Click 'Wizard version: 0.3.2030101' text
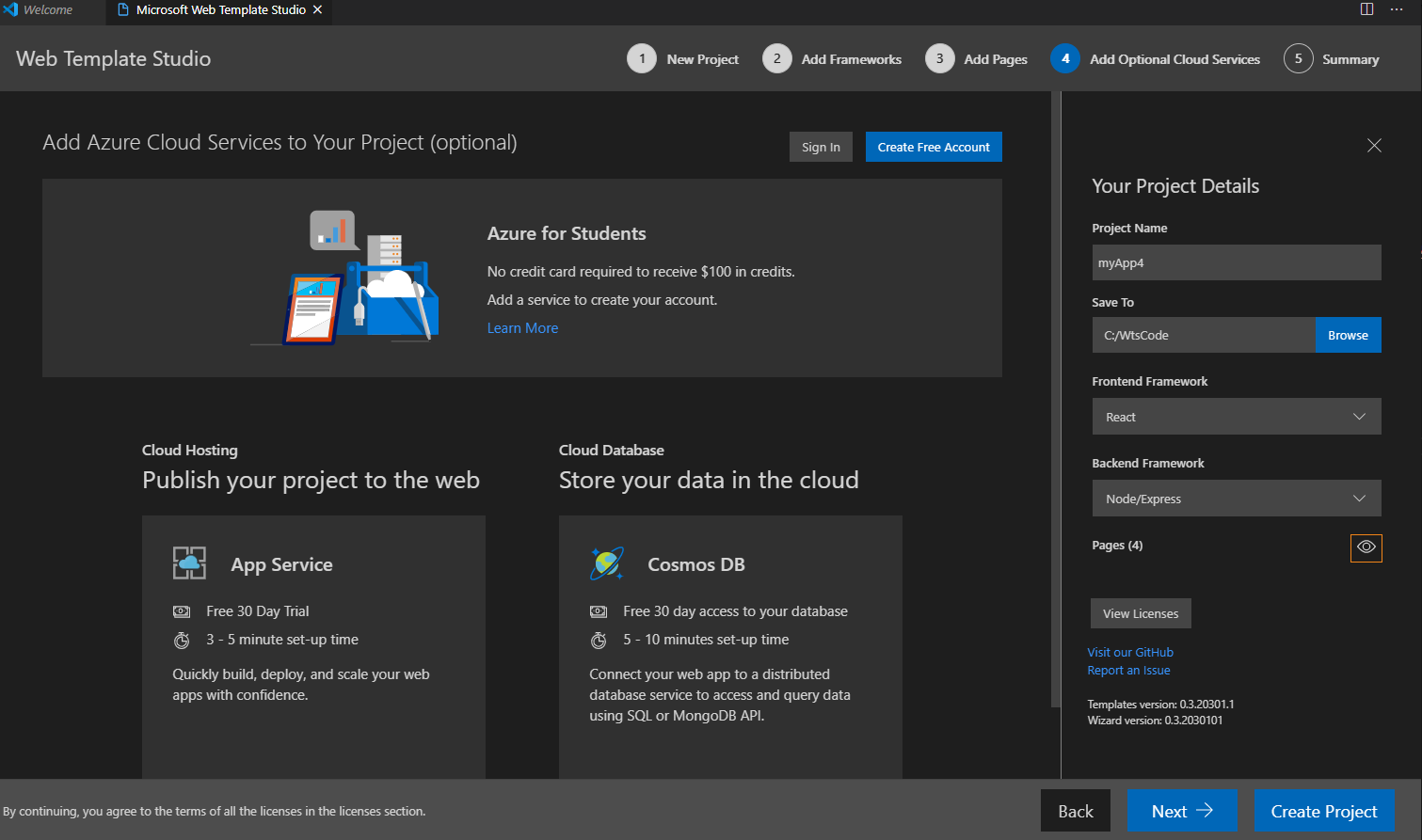 [1155, 721]
